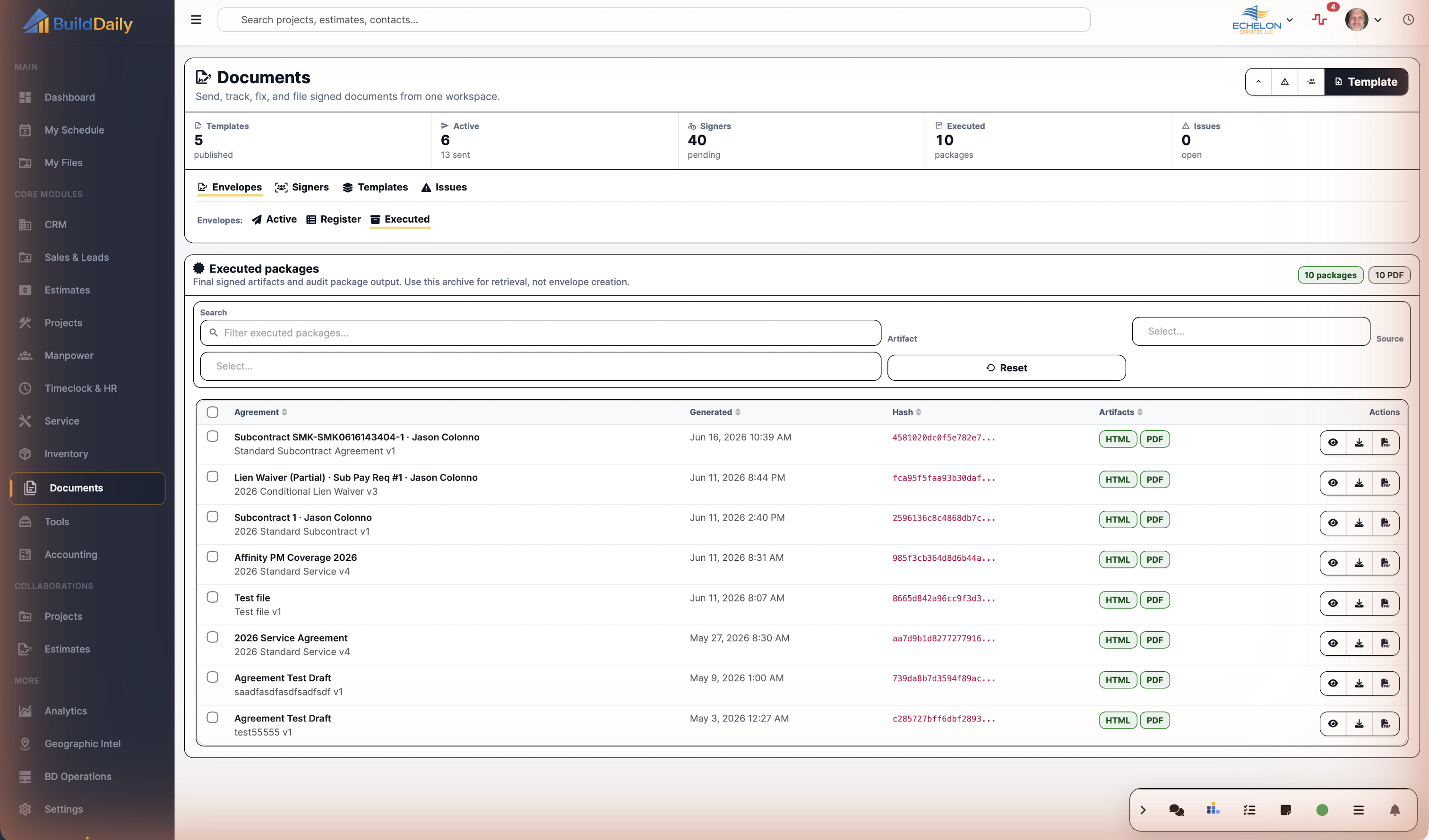Open the task checklist icon in dock

coord(1249,810)
